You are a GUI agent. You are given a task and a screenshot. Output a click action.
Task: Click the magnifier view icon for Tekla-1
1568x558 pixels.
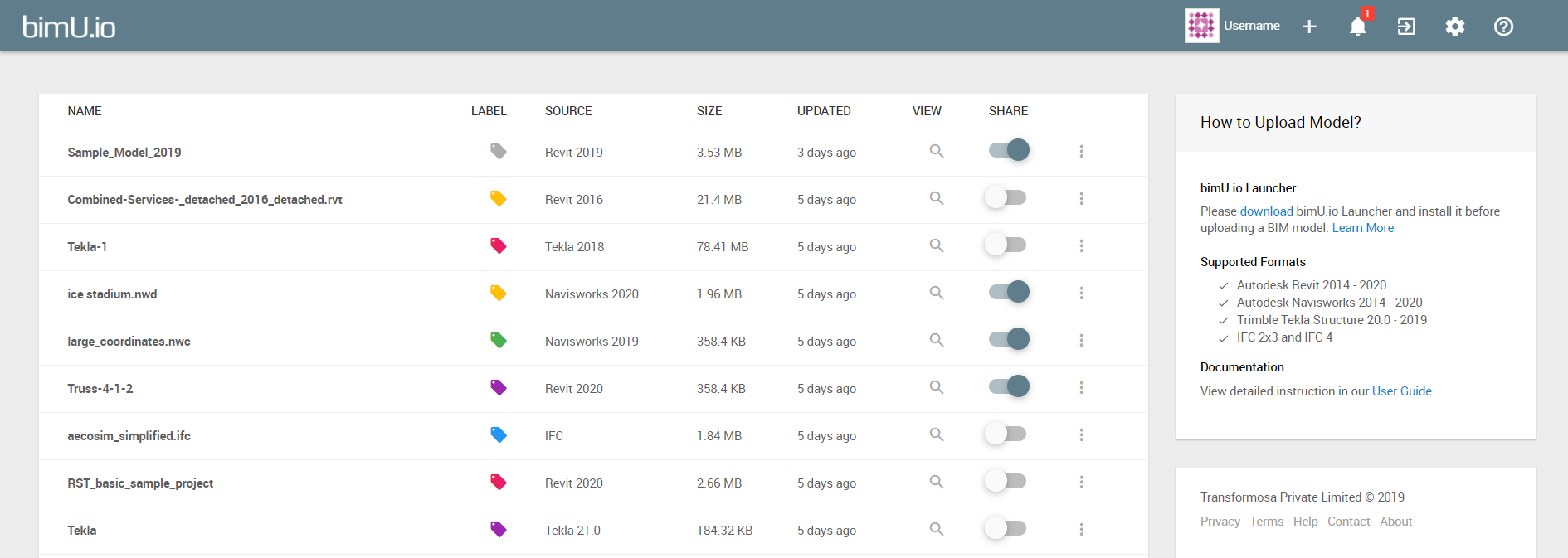[937, 245]
